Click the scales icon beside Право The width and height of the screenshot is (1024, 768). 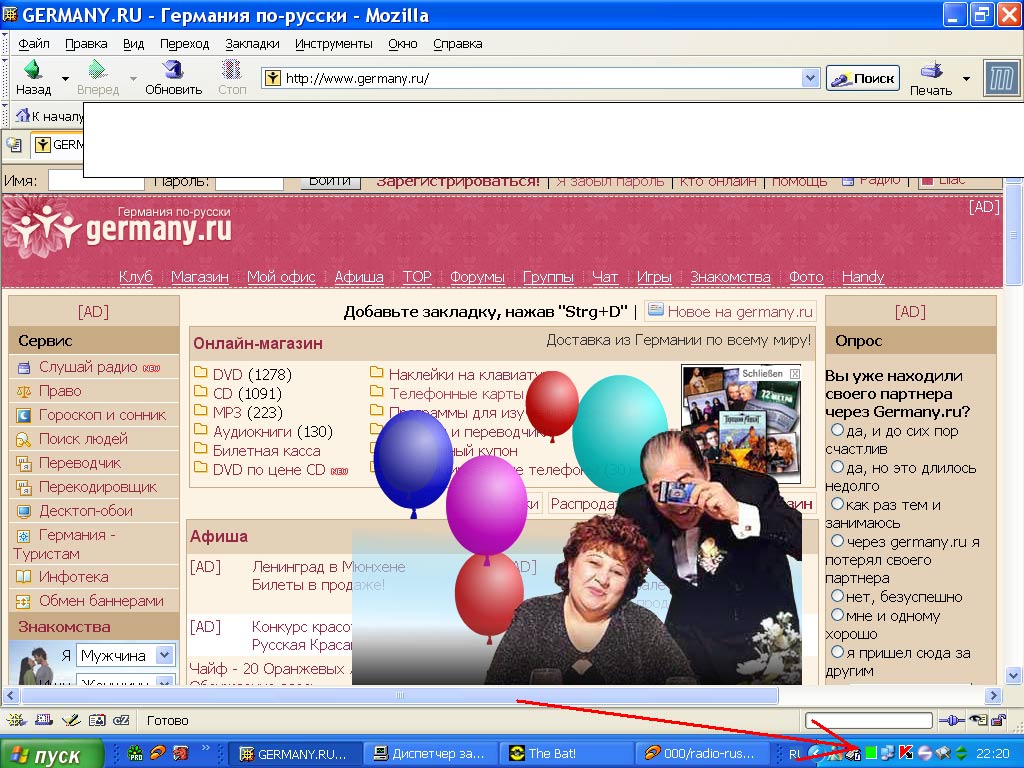click(x=24, y=392)
